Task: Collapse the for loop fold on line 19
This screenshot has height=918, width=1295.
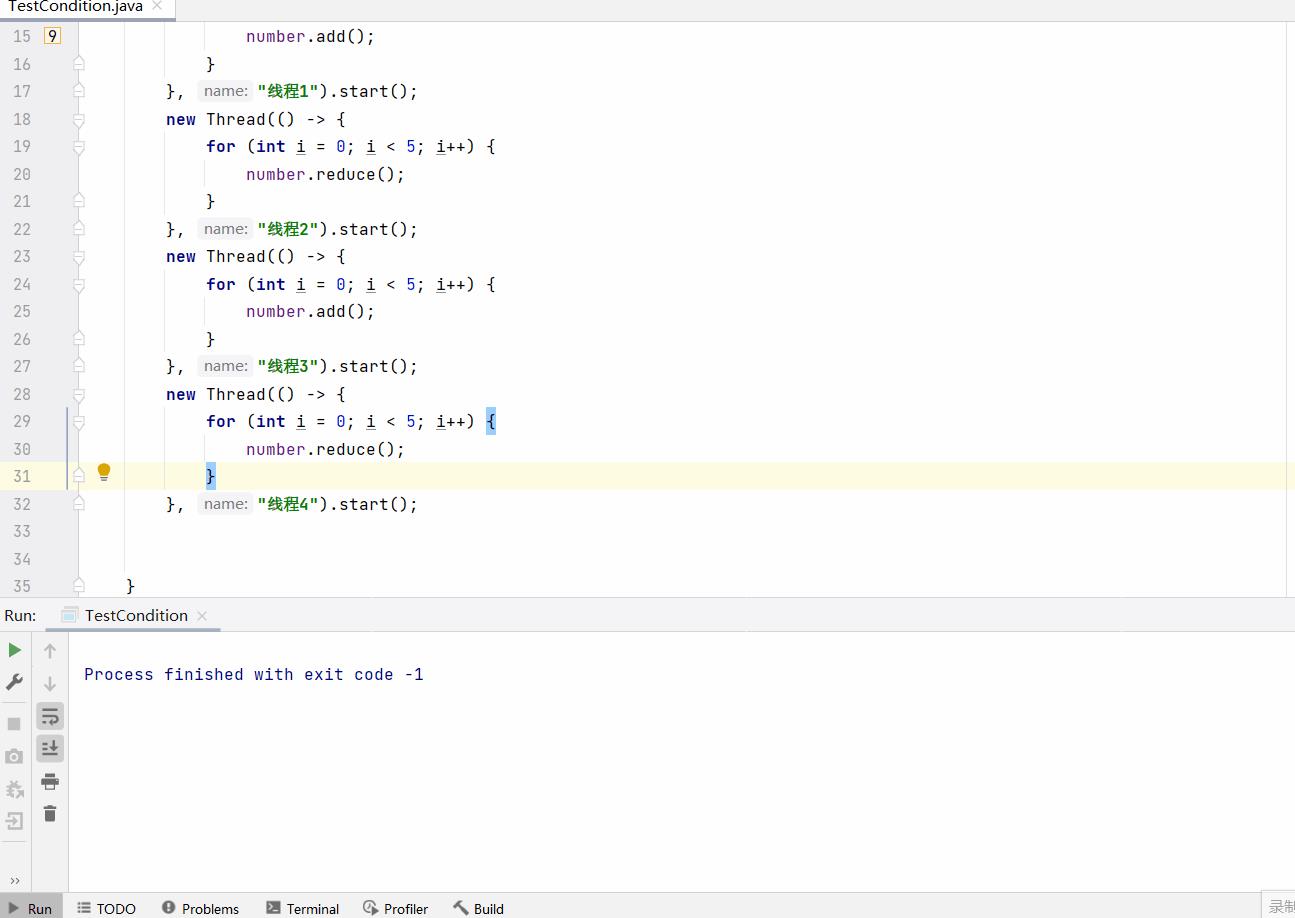Action: 79,147
